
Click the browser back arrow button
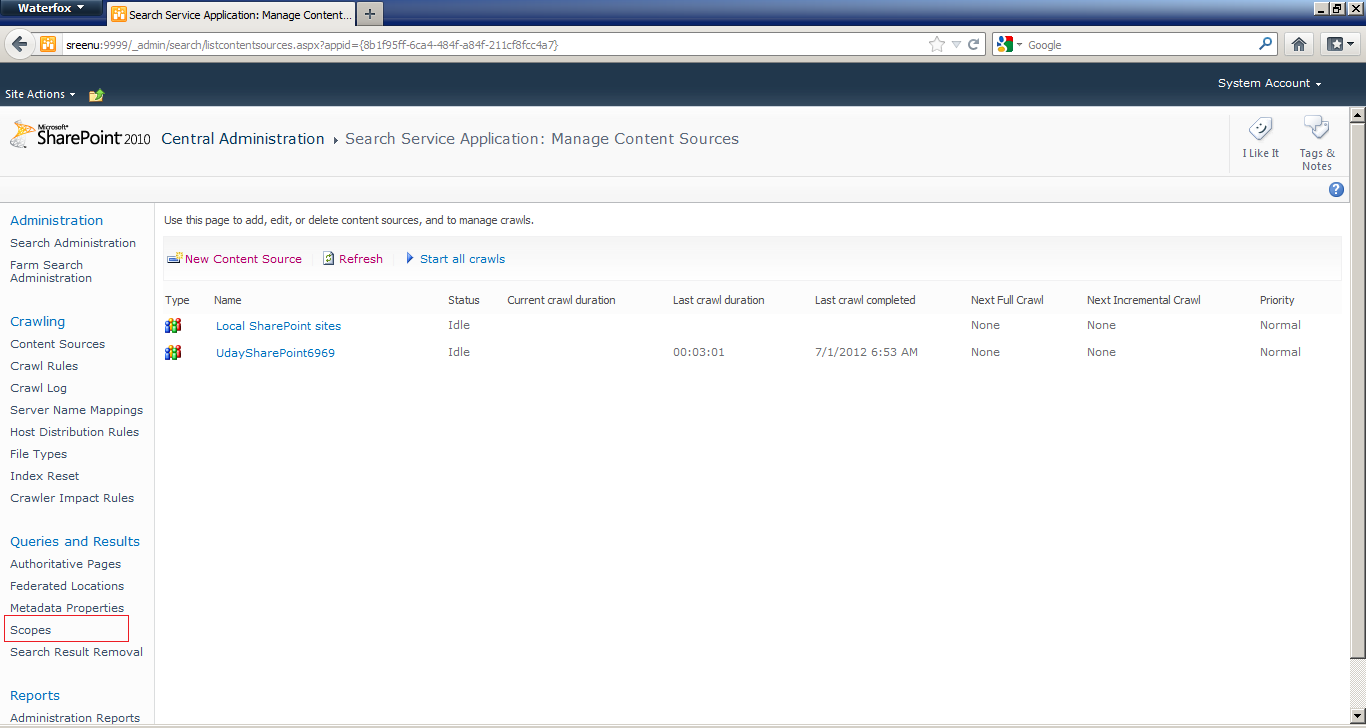tap(19, 44)
